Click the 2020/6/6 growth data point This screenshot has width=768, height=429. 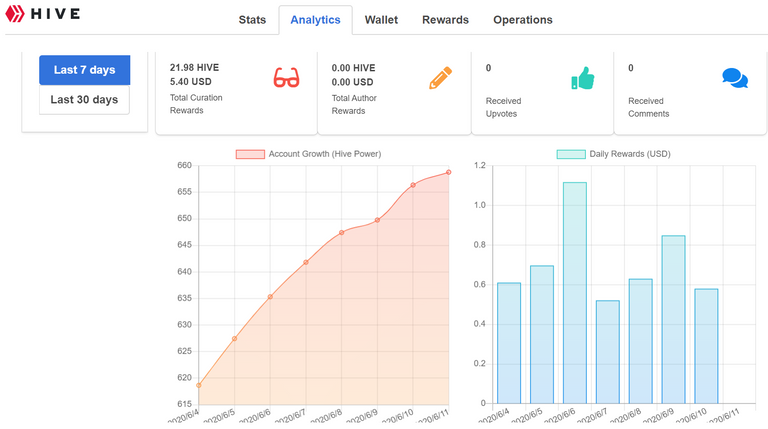270,297
